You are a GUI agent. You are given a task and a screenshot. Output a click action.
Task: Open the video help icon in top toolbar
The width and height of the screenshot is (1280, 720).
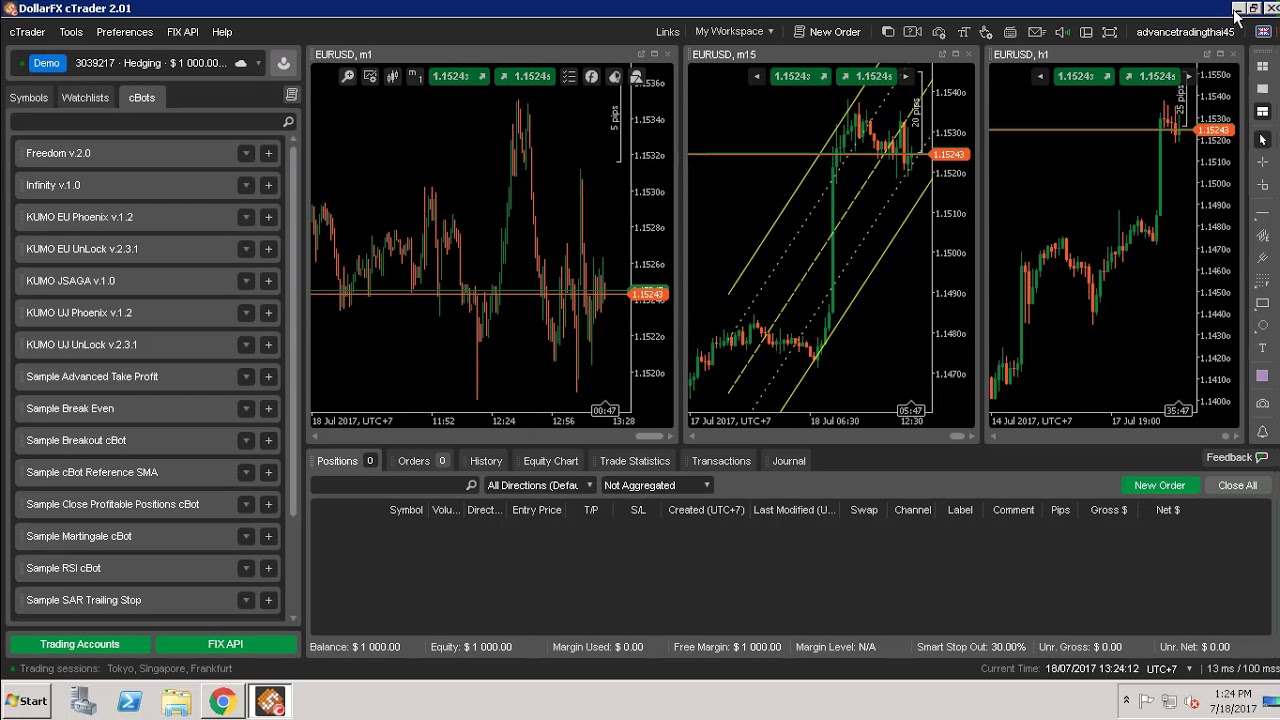tap(913, 32)
